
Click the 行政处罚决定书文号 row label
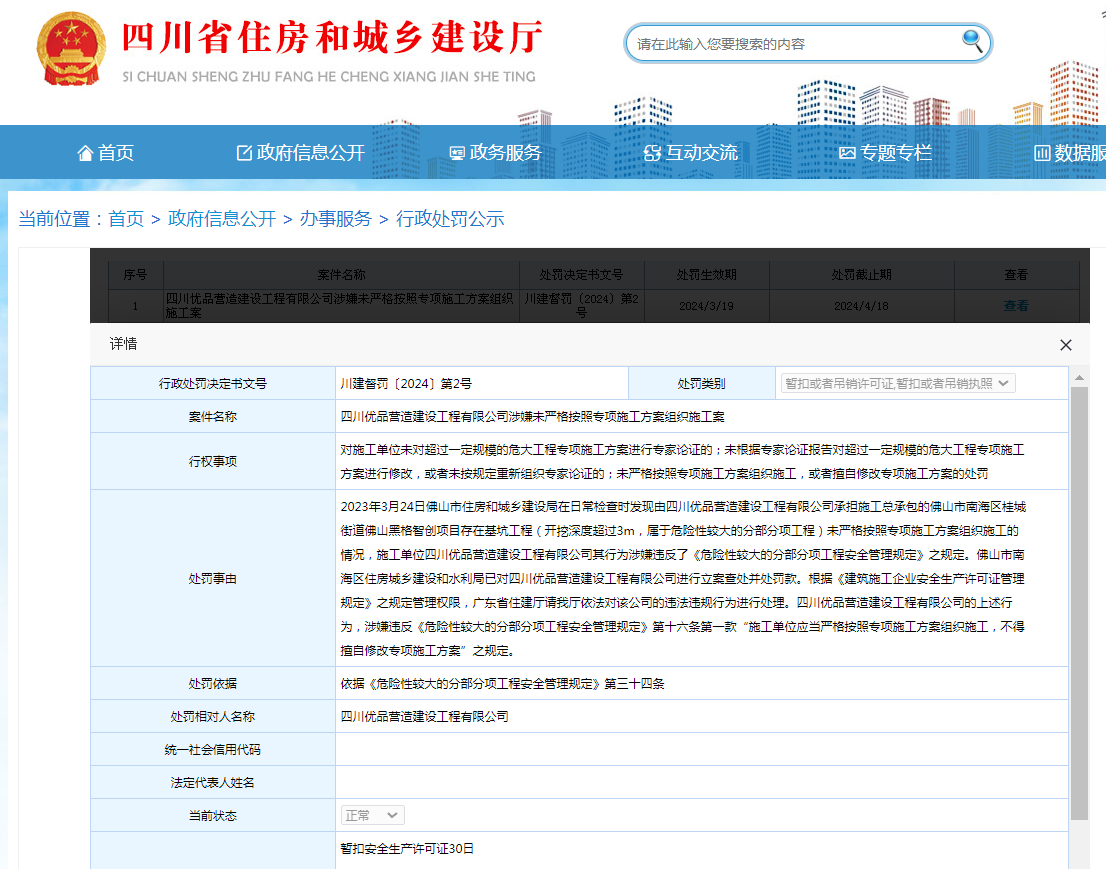point(212,384)
